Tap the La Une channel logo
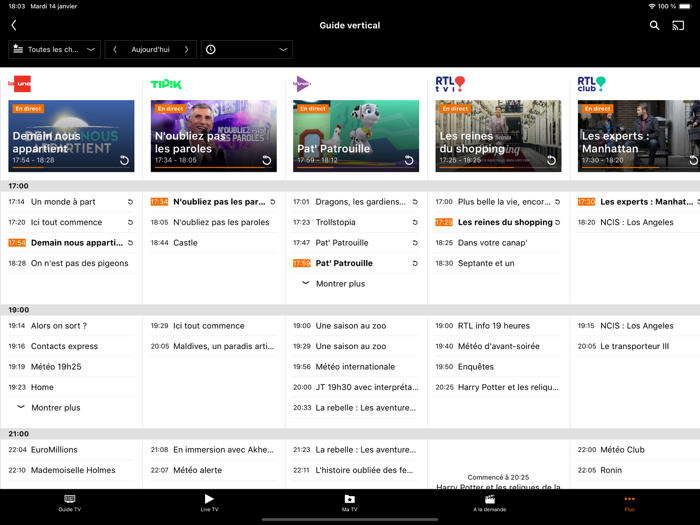 click(x=20, y=83)
